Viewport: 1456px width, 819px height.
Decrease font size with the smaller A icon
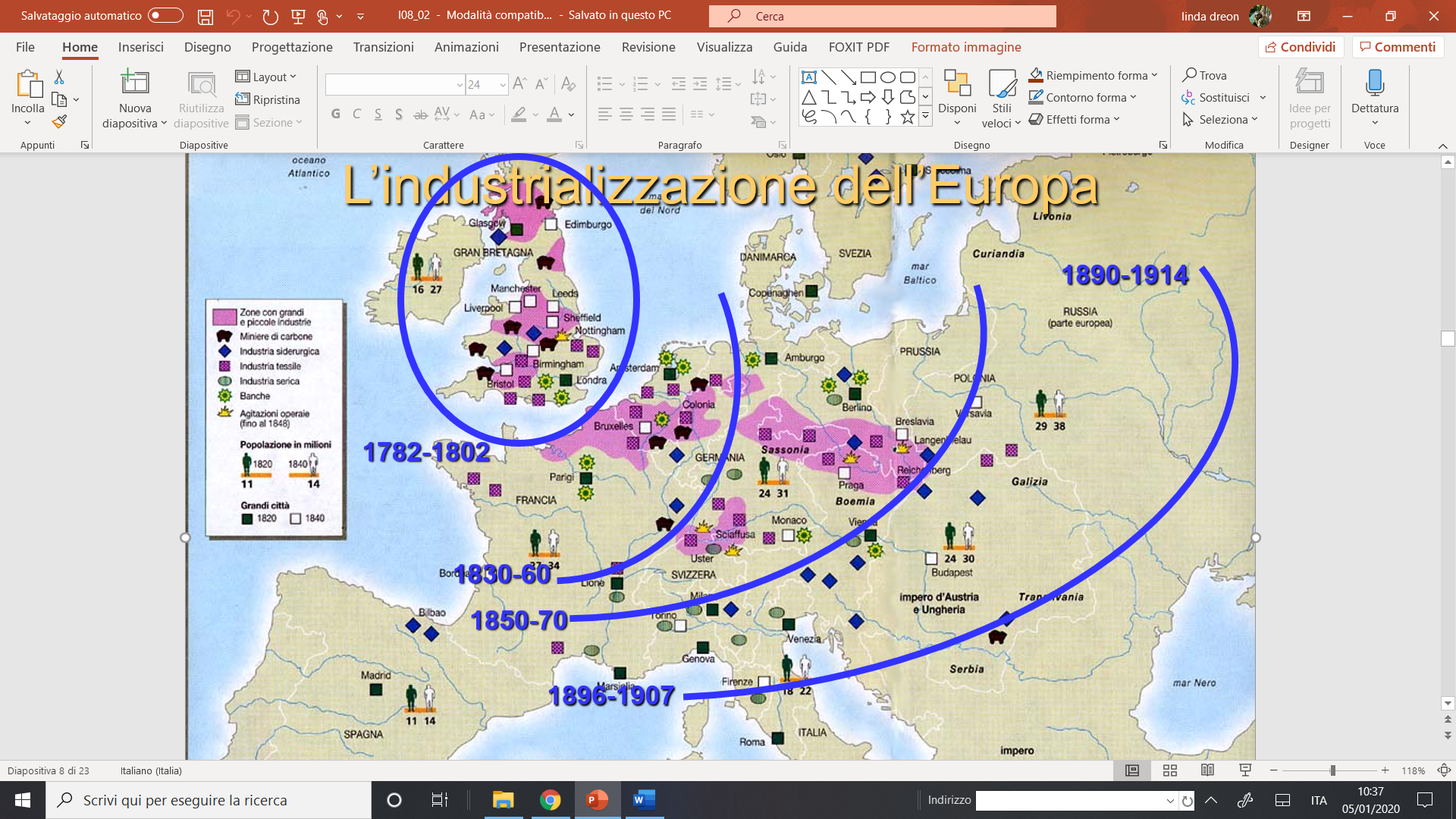click(x=541, y=84)
